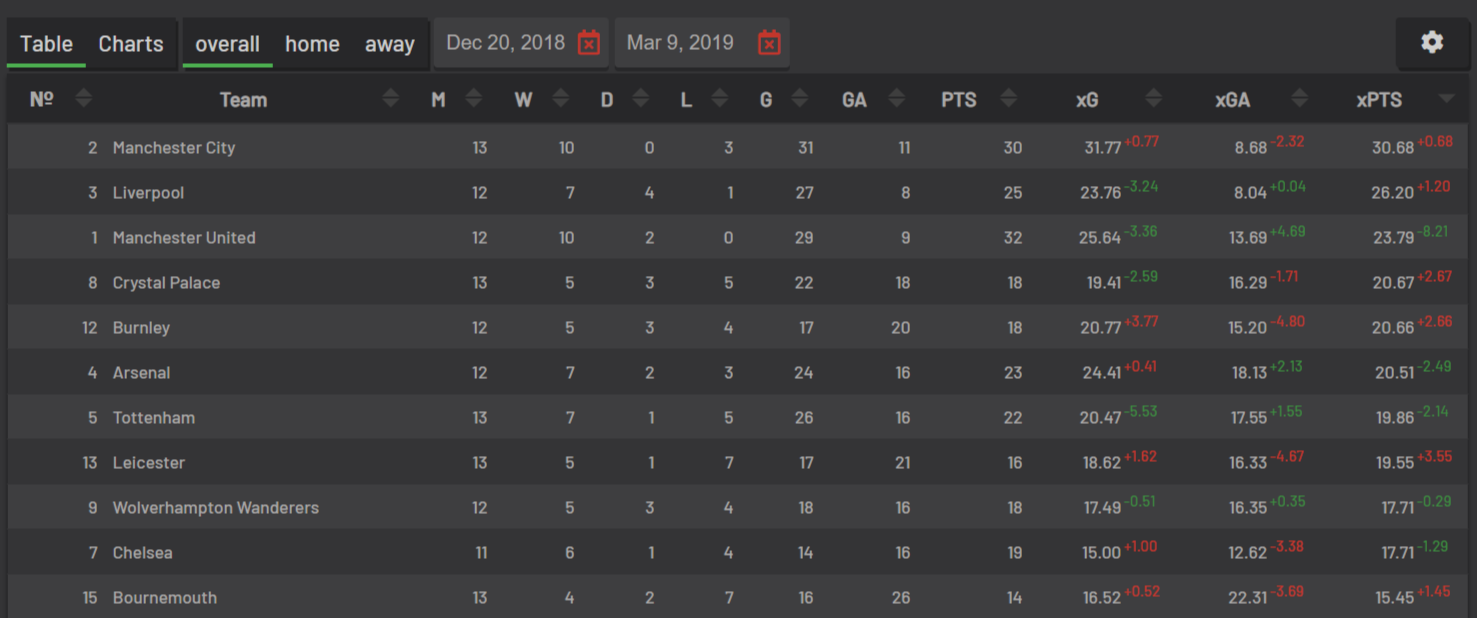The width and height of the screenshot is (1477, 618).
Task: Open Wolverhampton Wanderers team page
Action: tap(216, 508)
